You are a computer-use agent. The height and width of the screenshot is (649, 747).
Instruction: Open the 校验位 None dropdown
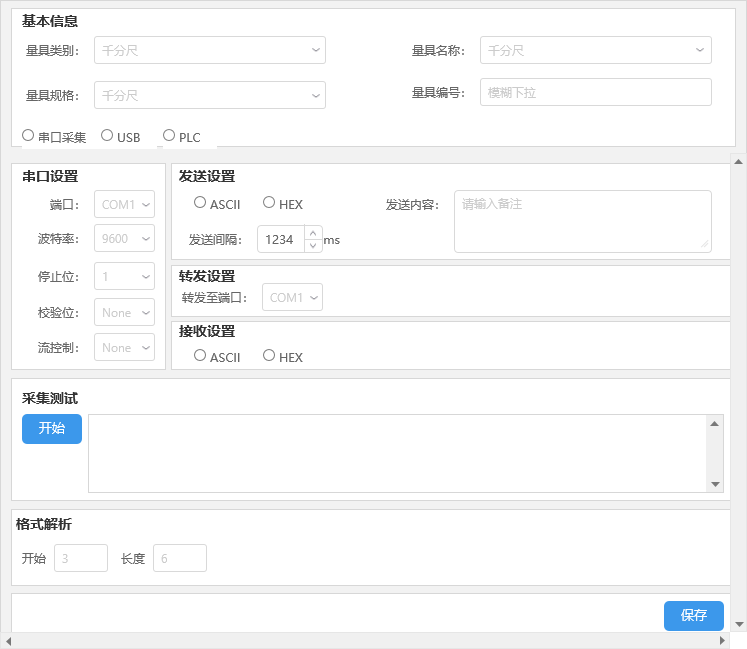click(x=124, y=313)
